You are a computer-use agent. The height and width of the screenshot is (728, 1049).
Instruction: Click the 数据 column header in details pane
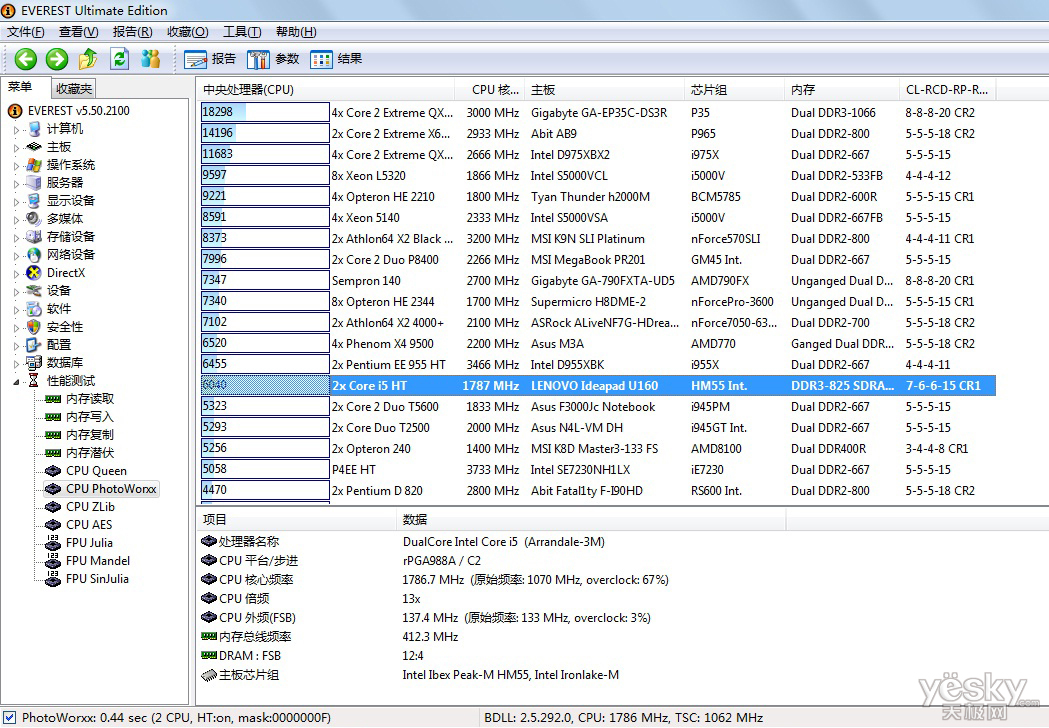coord(591,520)
